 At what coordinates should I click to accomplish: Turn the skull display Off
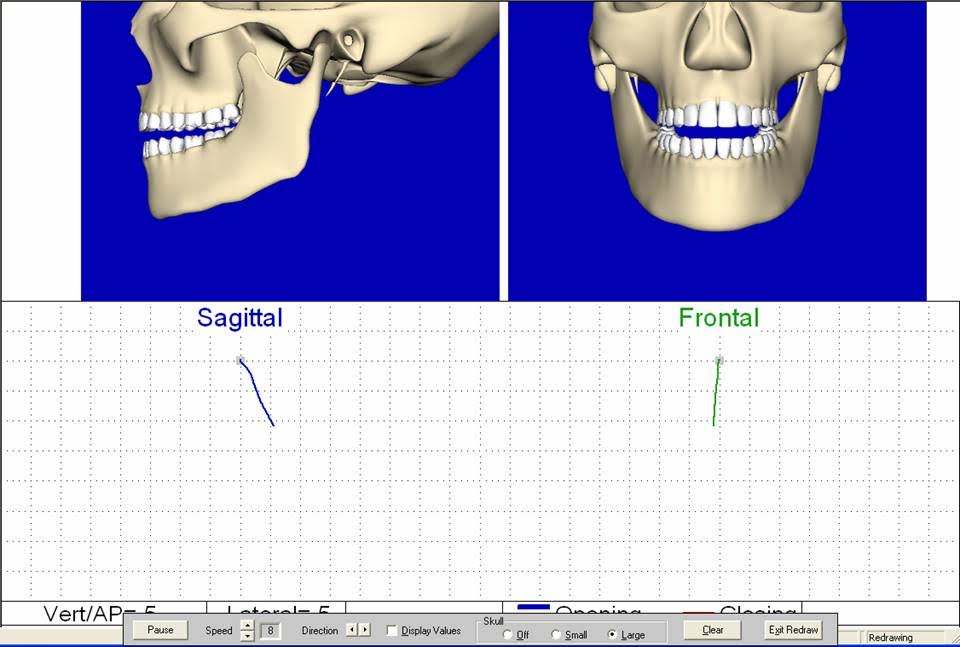click(x=507, y=635)
